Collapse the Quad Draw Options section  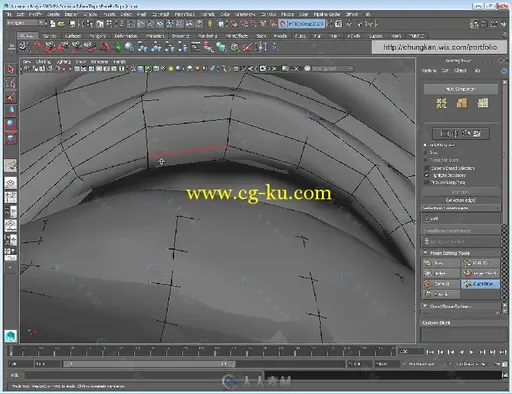425,306
